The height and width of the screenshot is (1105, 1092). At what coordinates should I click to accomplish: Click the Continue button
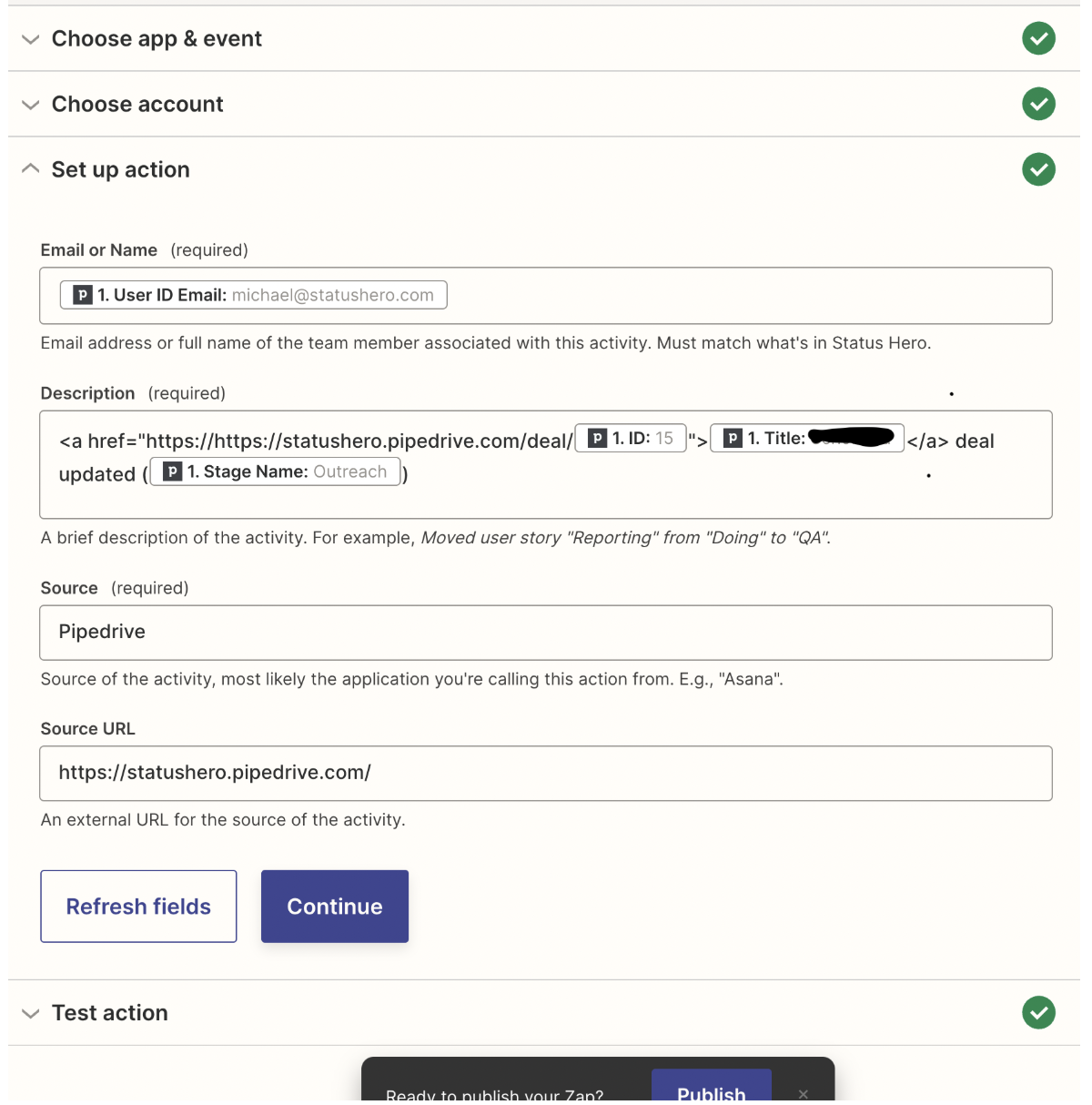click(335, 907)
